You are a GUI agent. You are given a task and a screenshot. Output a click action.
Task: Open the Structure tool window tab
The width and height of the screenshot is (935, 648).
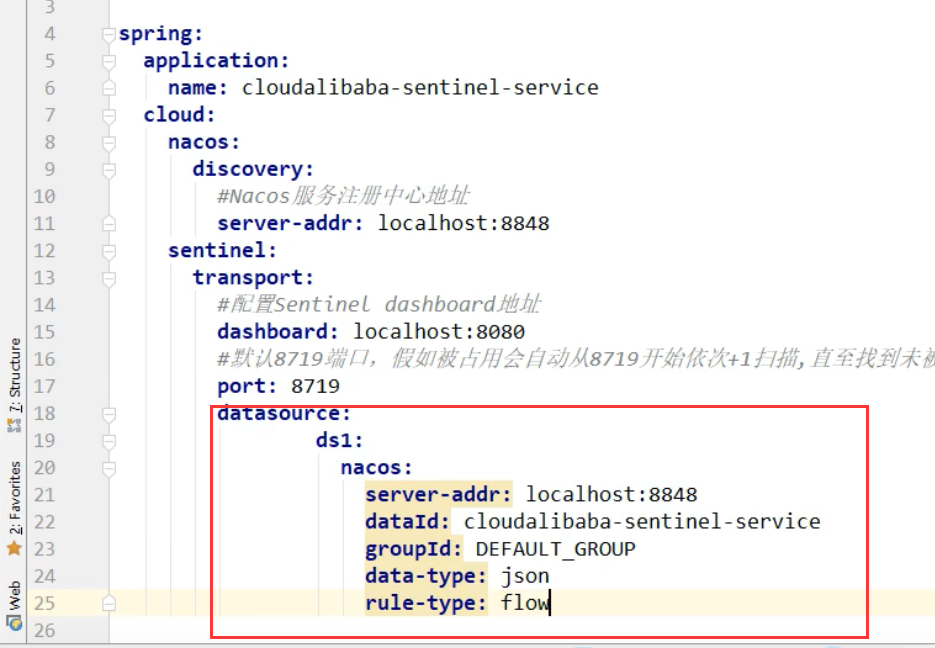[x=14, y=384]
